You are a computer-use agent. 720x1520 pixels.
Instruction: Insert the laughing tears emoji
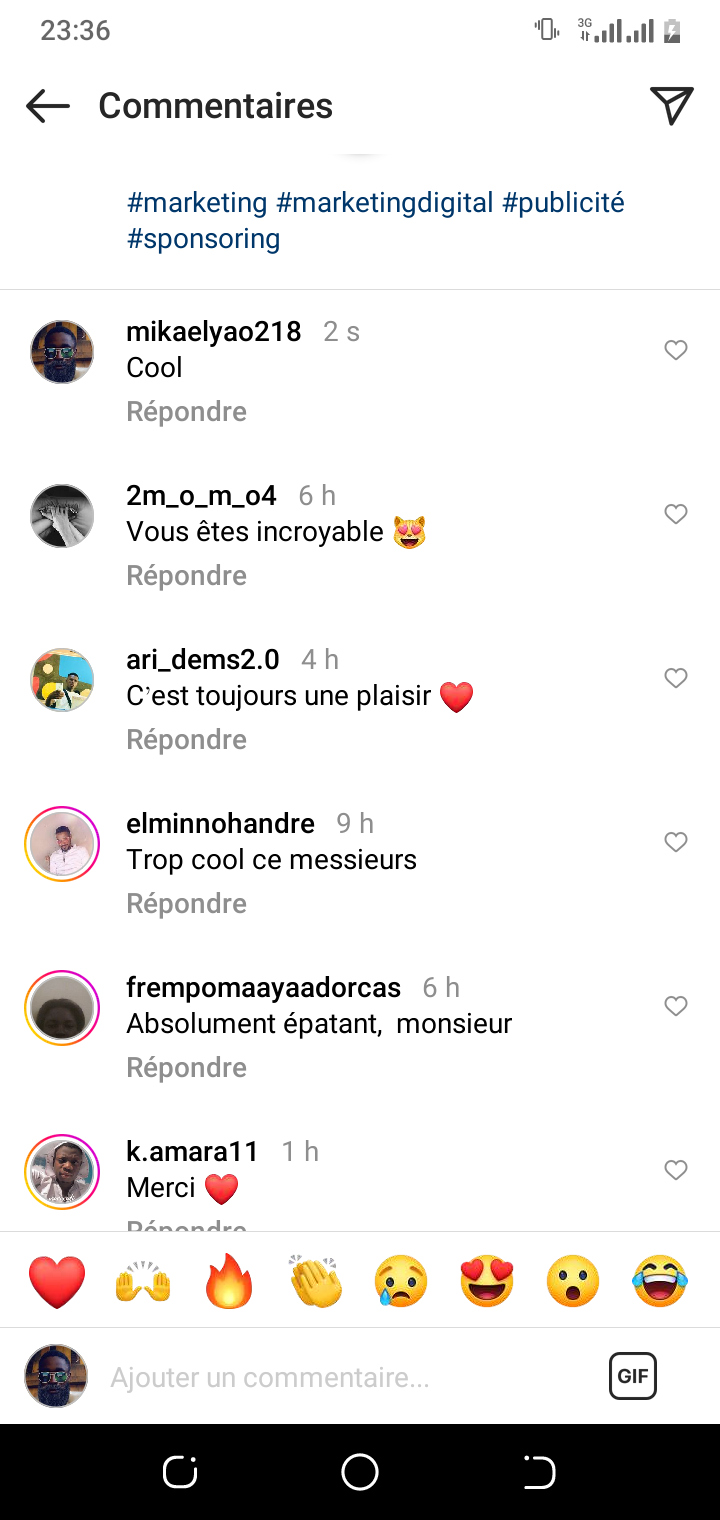click(660, 1281)
